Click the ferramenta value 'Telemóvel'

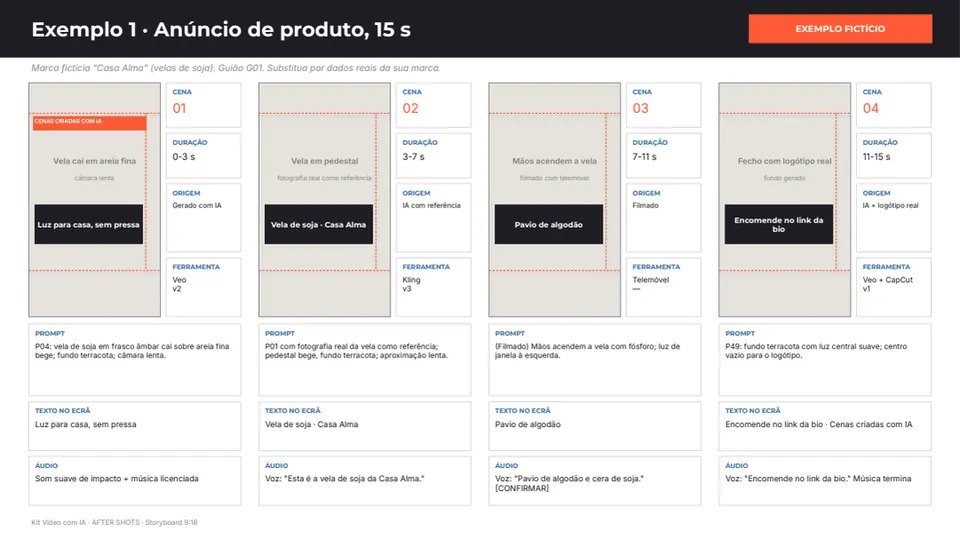tap(651, 280)
